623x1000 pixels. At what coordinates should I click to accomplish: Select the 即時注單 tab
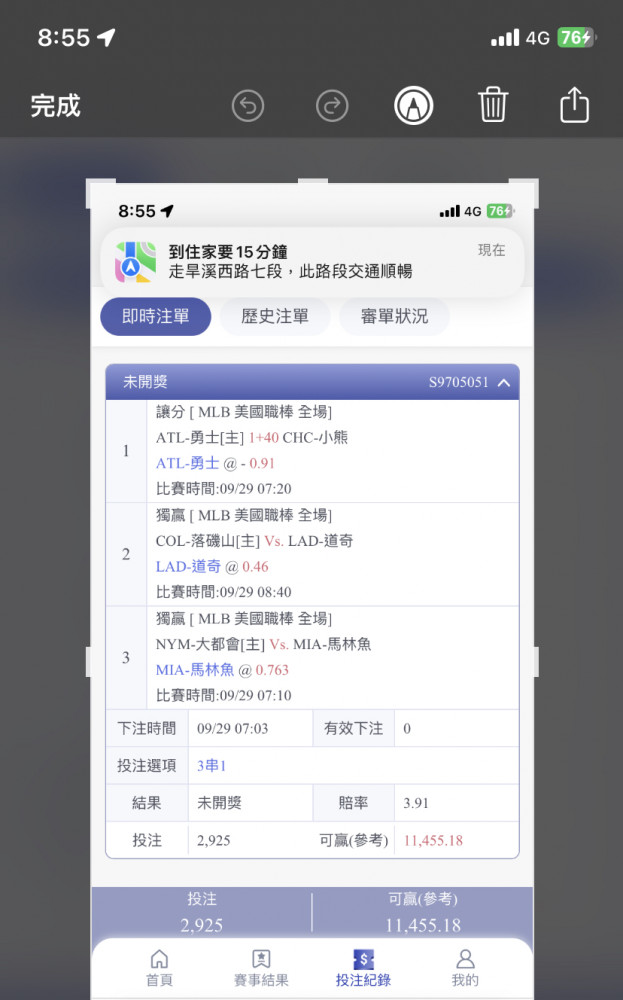coord(156,316)
